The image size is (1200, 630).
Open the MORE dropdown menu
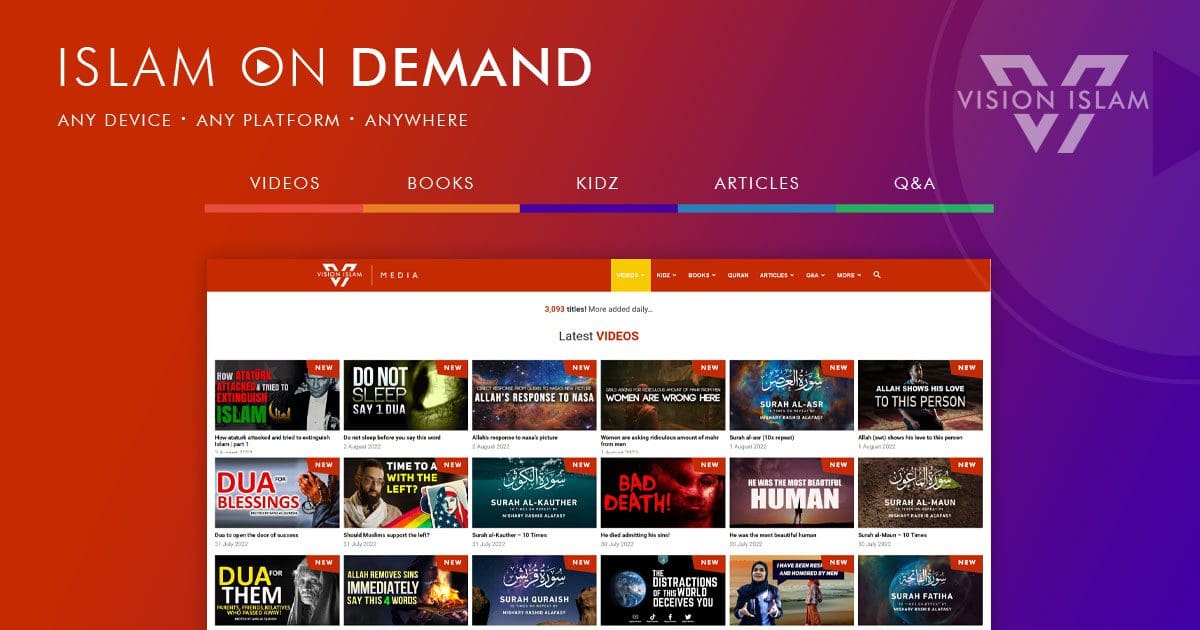(x=848, y=275)
